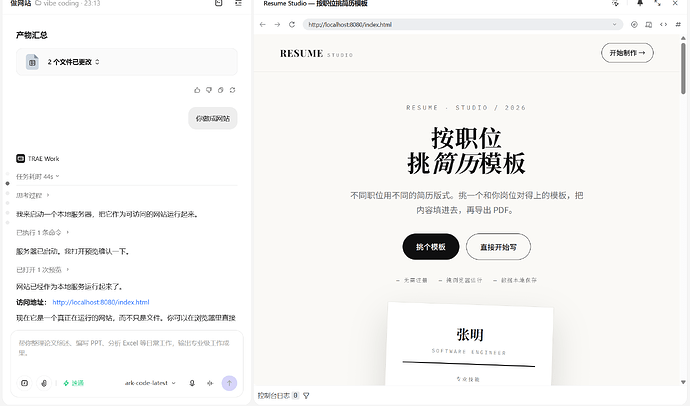Filter console logs with funnel icon
Screen dimensions: 690x406
(x=306, y=395)
